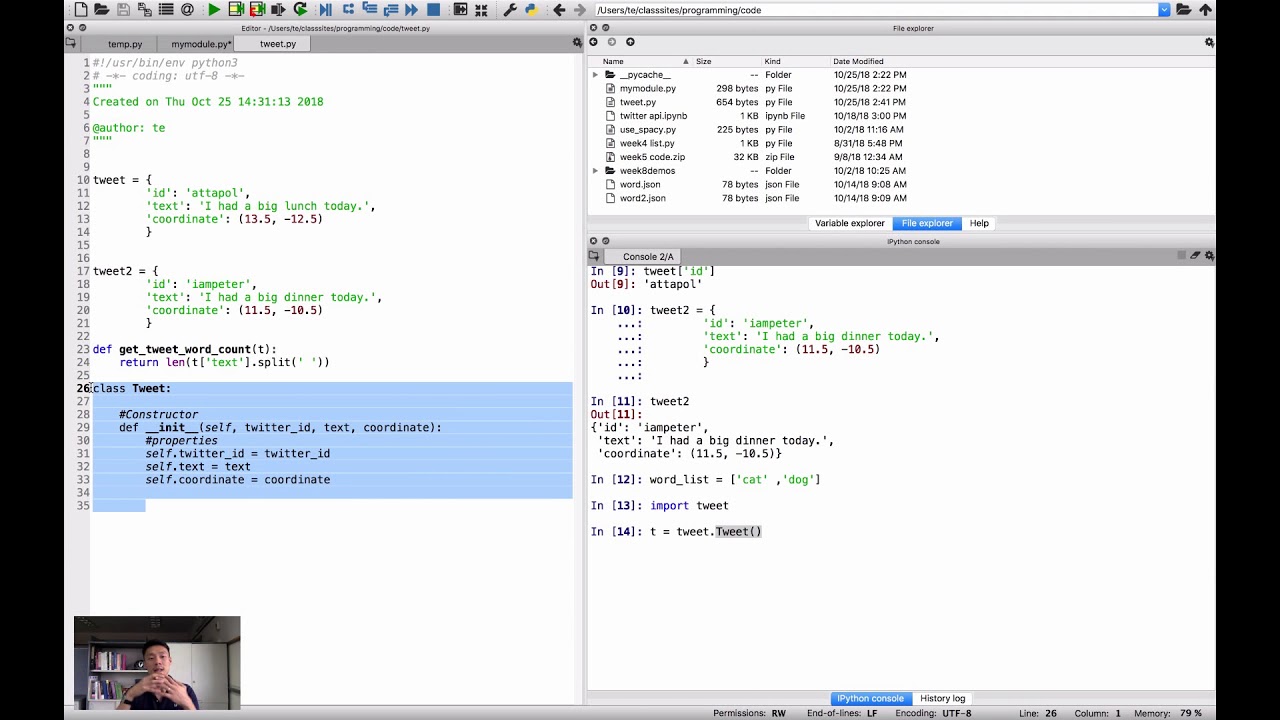Go to parent directory using the up arrow
Screen dimensions: 1280x720
click(x=1205, y=10)
